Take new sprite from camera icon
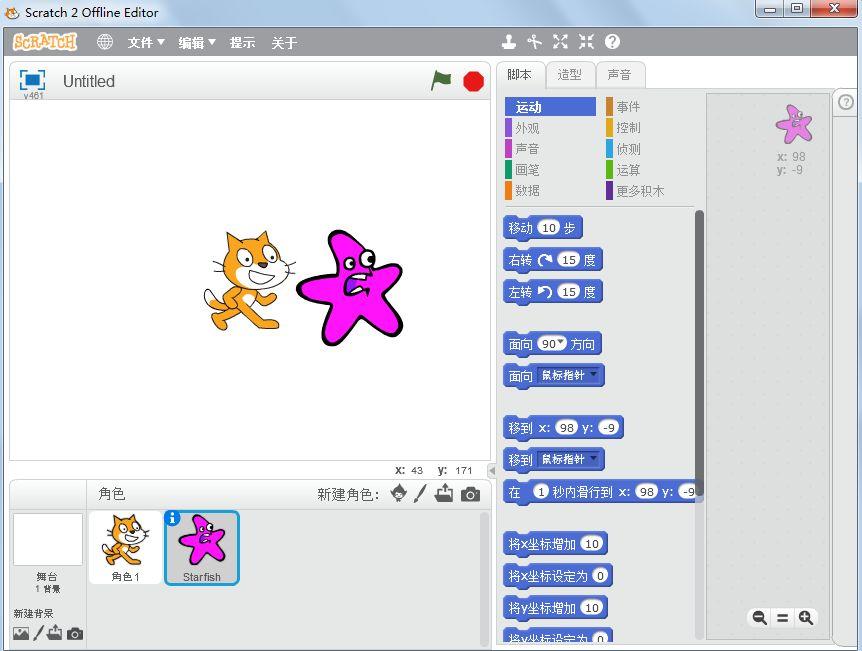The width and height of the screenshot is (862, 651). coord(470,495)
